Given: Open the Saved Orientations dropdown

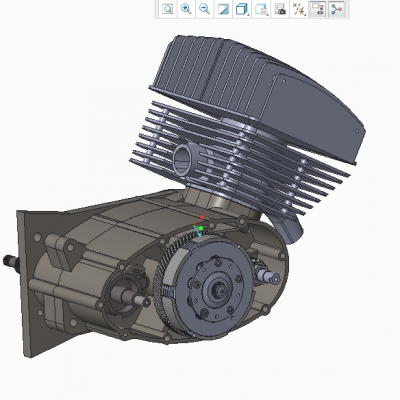Looking at the screenshot, I should click(x=261, y=9).
